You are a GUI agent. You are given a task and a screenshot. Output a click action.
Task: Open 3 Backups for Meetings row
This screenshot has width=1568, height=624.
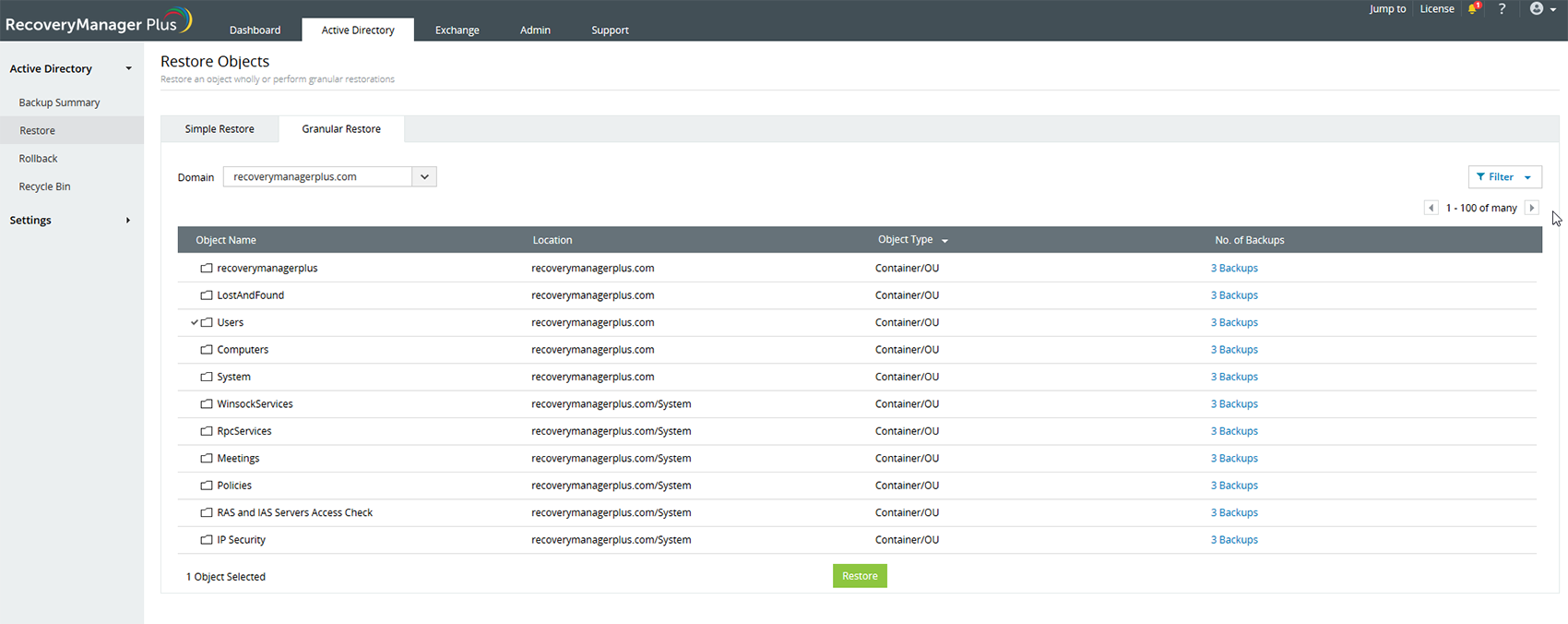[1234, 459]
